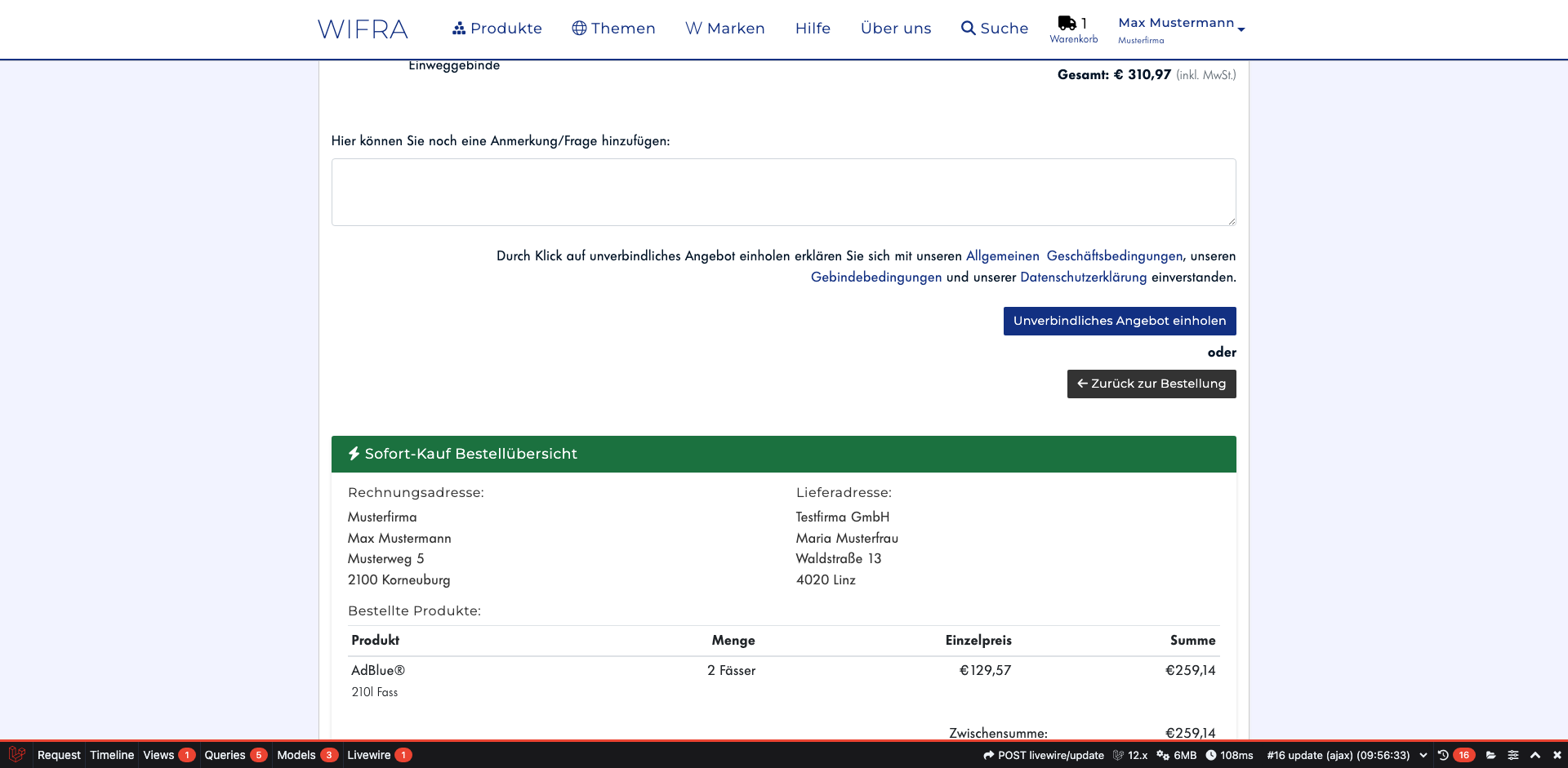Open the debug bar history icon
The image size is (1568, 768).
pyautogui.click(x=1443, y=755)
